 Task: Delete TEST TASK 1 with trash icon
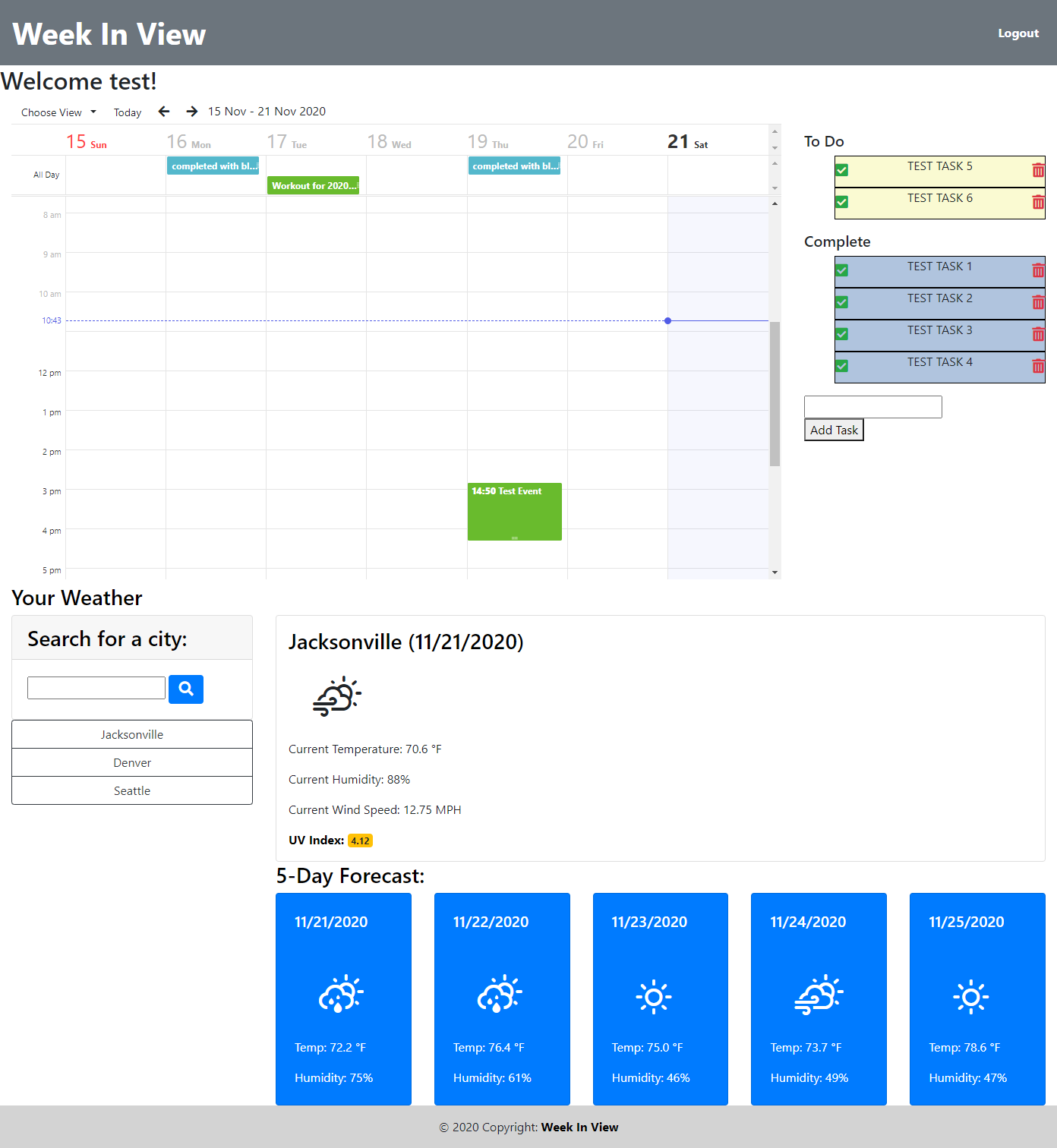[1038, 271]
